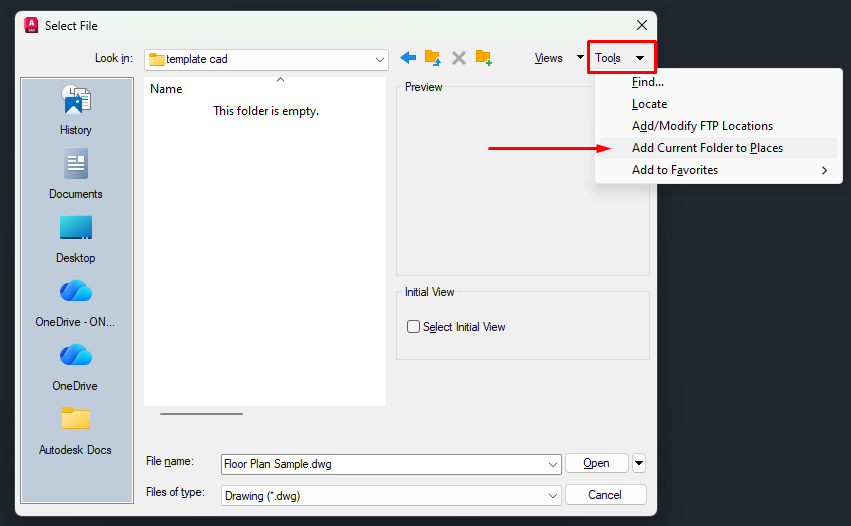
Task: Open the Tools dropdown menu
Action: (620, 58)
